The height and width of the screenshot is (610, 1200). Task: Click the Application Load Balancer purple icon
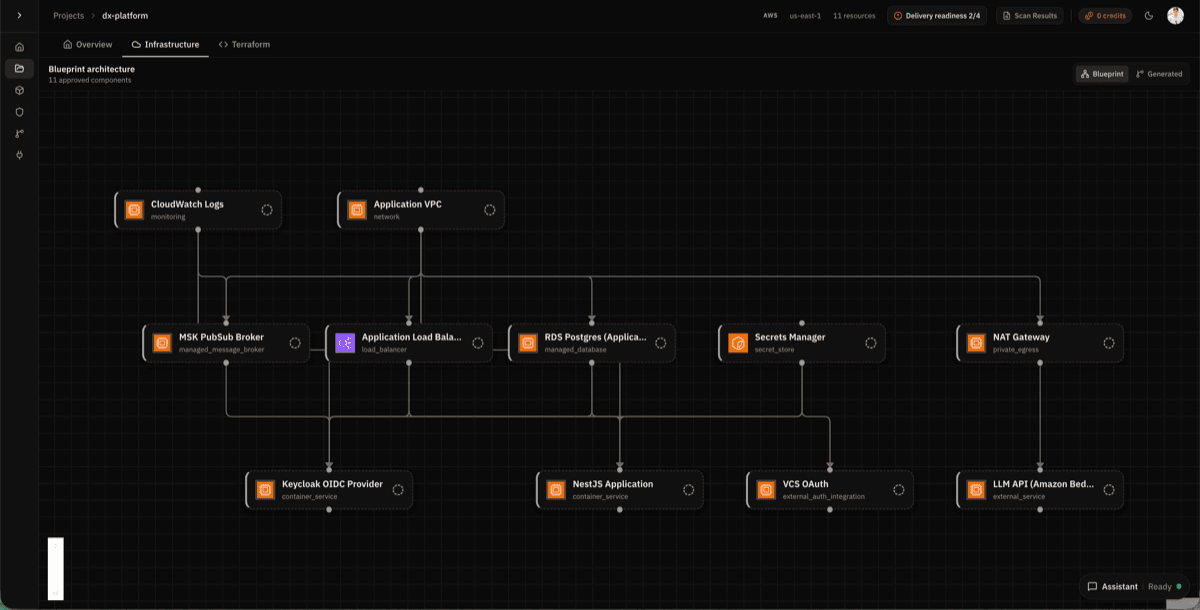pos(345,343)
